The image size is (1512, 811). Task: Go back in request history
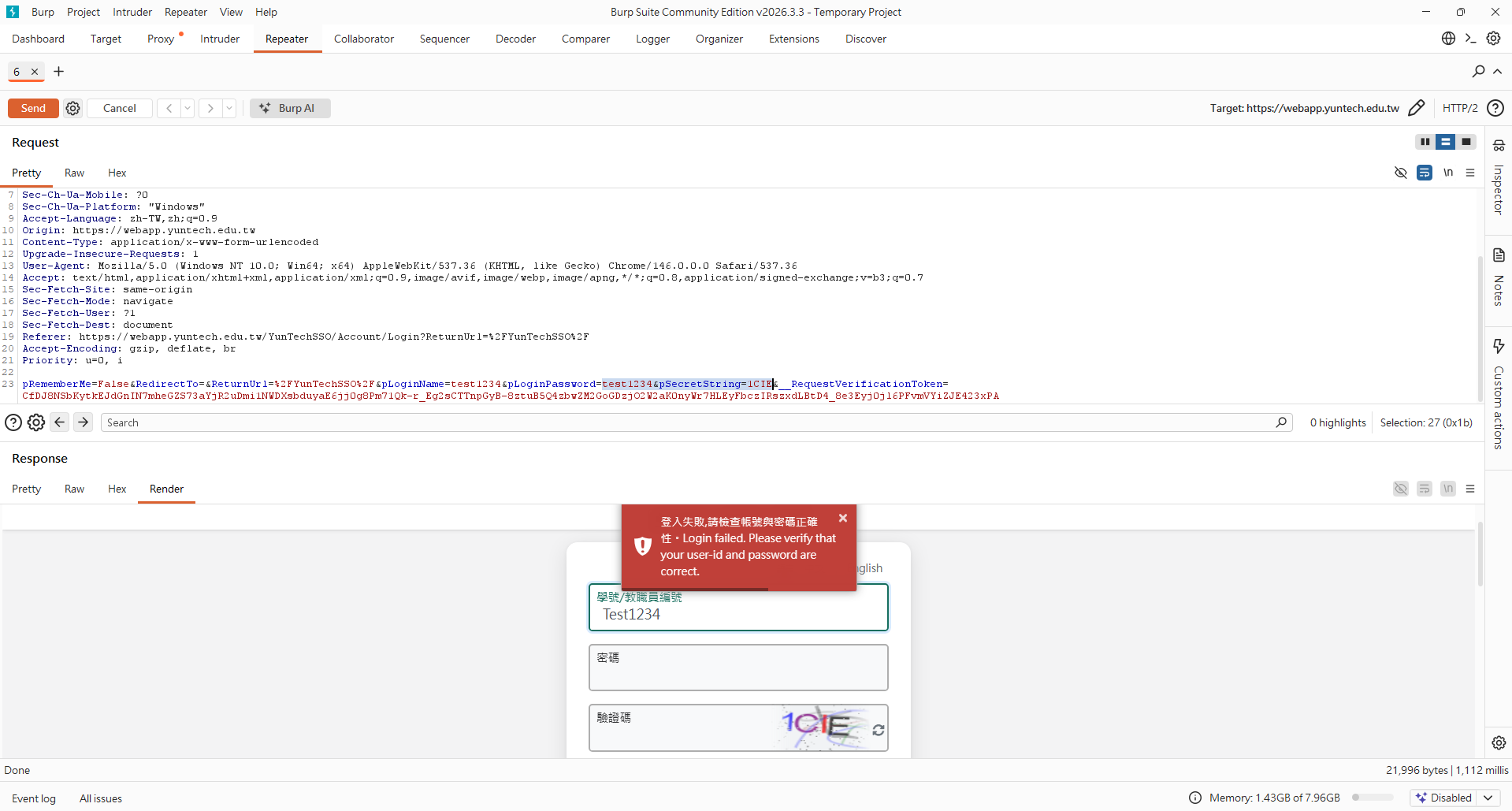(169, 108)
